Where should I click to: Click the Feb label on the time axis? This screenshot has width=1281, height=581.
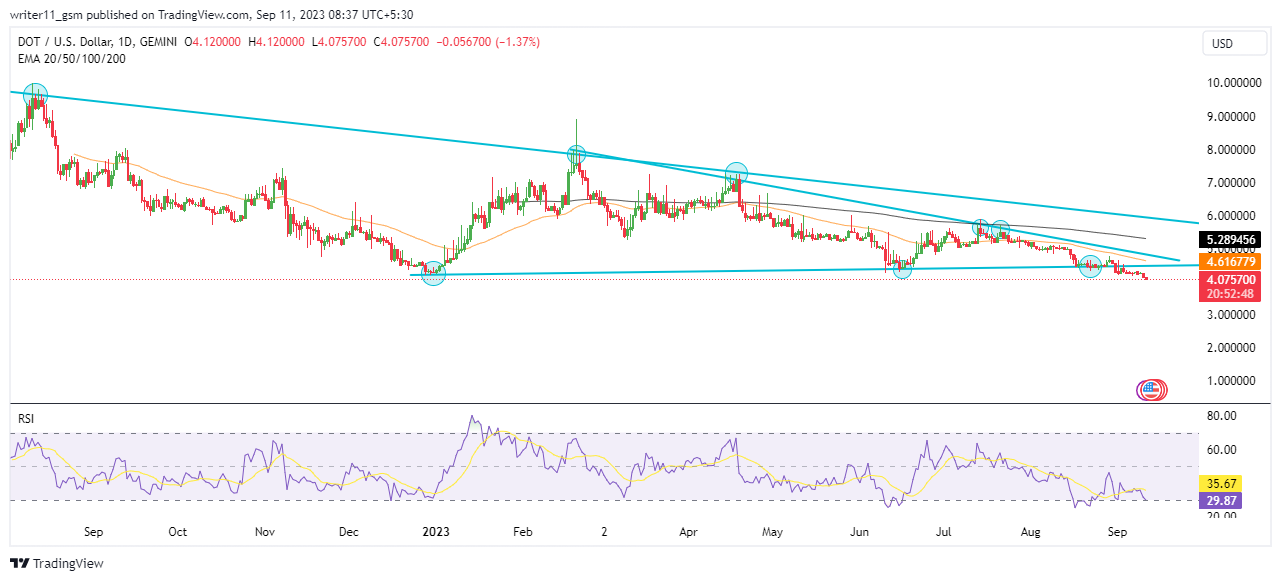click(x=524, y=533)
